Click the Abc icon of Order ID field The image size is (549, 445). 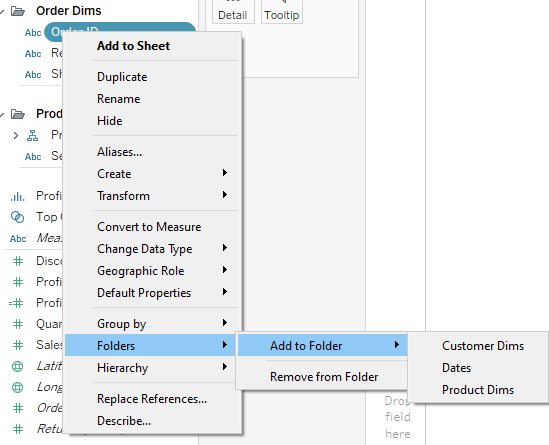click(x=33, y=33)
